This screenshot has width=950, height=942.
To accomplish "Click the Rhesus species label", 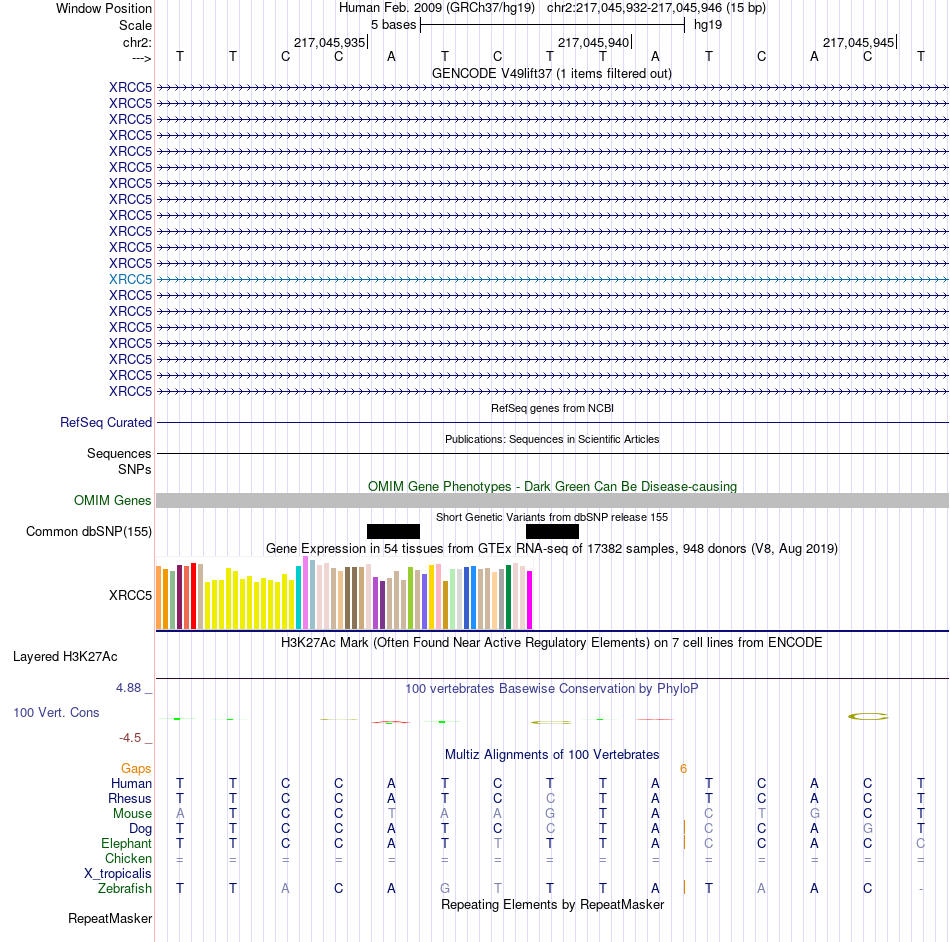I will click(x=130, y=798).
